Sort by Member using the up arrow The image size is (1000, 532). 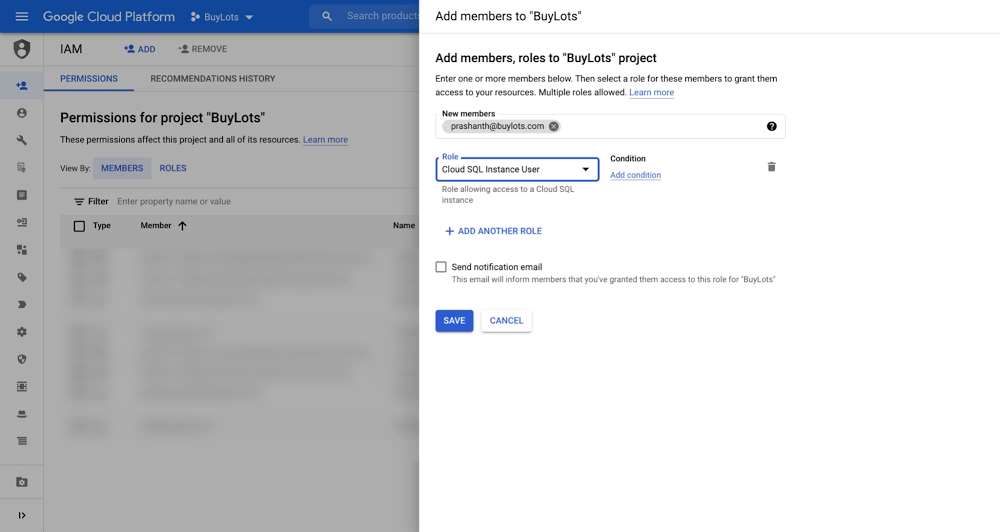click(x=182, y=226)
